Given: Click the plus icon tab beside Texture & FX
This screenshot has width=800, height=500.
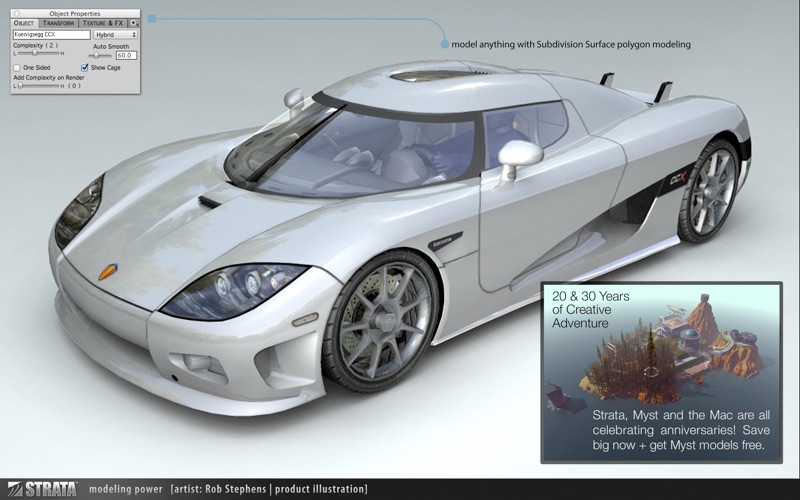Looking at the screenshot, I should (x=134, y=22).
